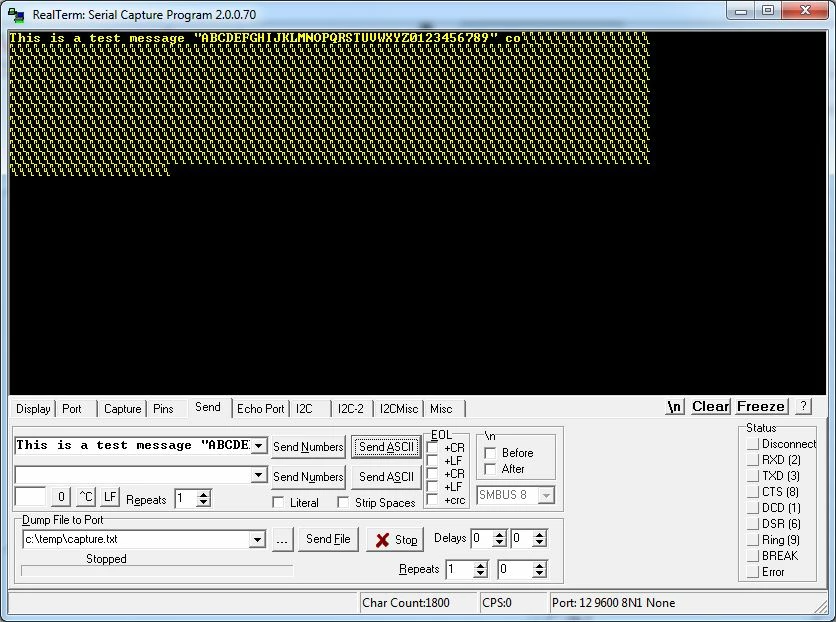Clear the terminal with the Clear button
Screen dimensions: 836x622
(x=710, y=407)
